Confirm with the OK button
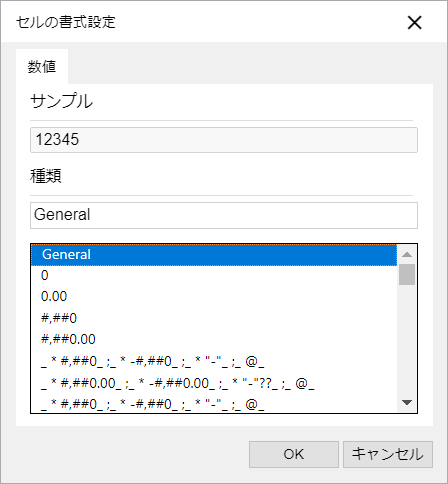 [294, 454]
